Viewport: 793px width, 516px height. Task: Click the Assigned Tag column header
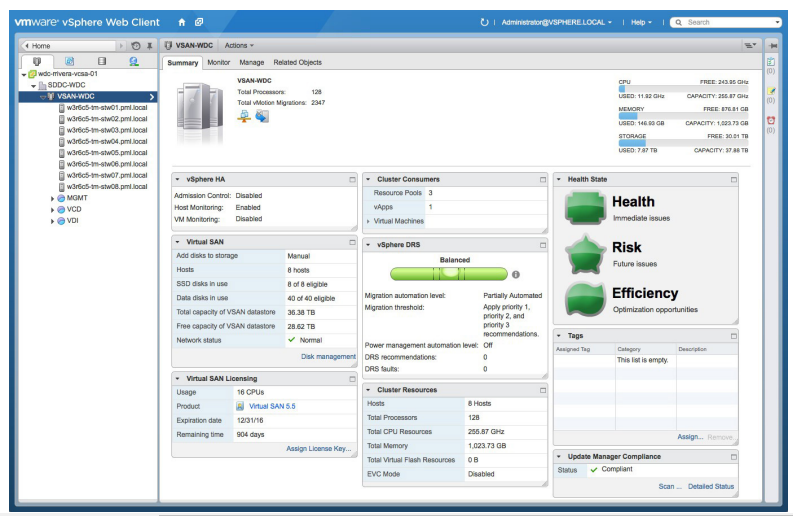click(x=584, y=349)
